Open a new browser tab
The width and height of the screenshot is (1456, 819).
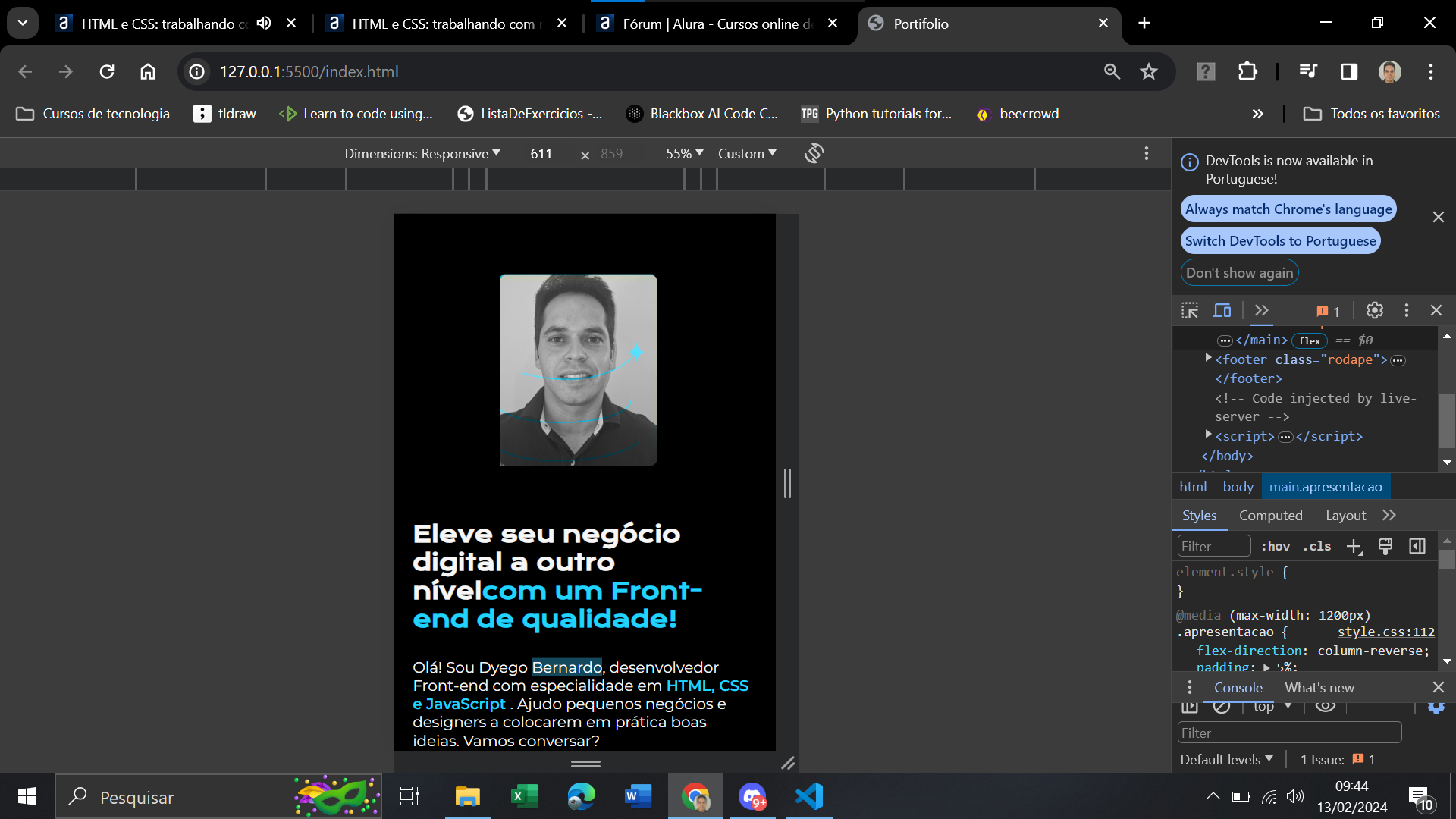(x=1144, y=24)
